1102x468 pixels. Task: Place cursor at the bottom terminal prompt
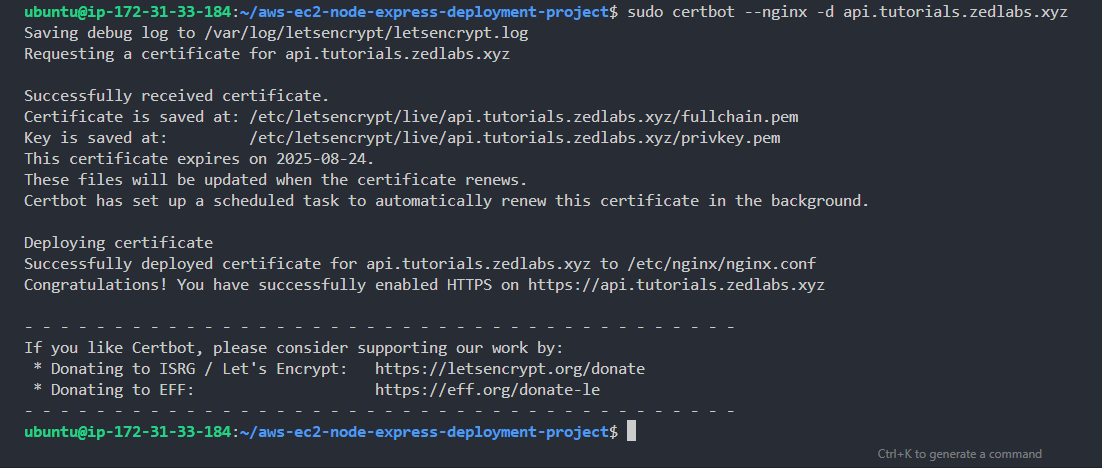click(630, 431)
